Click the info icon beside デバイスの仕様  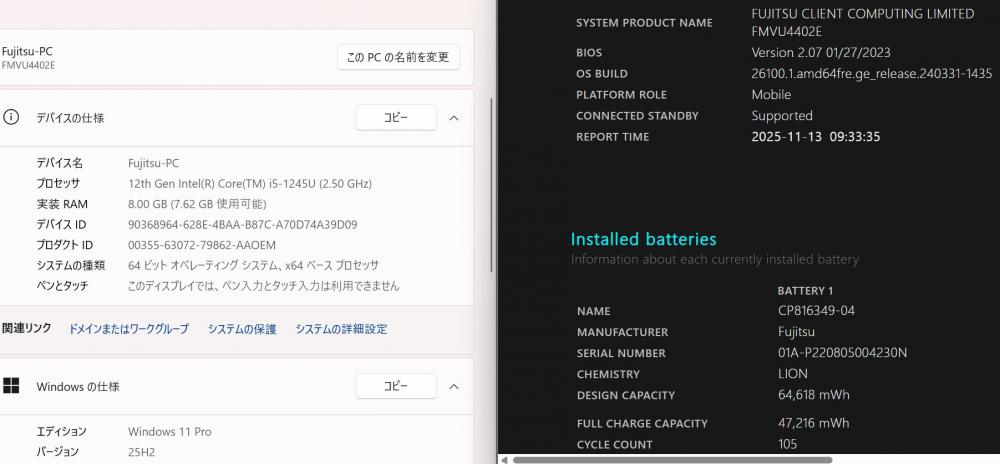12,117
